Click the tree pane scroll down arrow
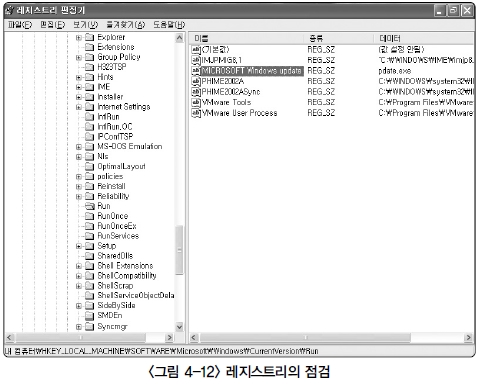477x386 pixels. pos(179,327)
